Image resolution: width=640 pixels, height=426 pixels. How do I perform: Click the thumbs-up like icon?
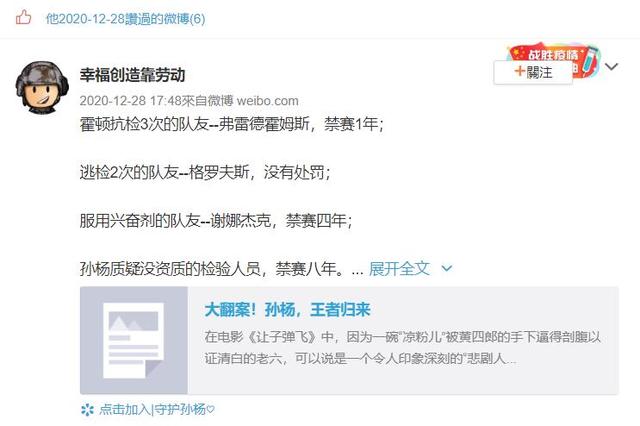[23, 18]
